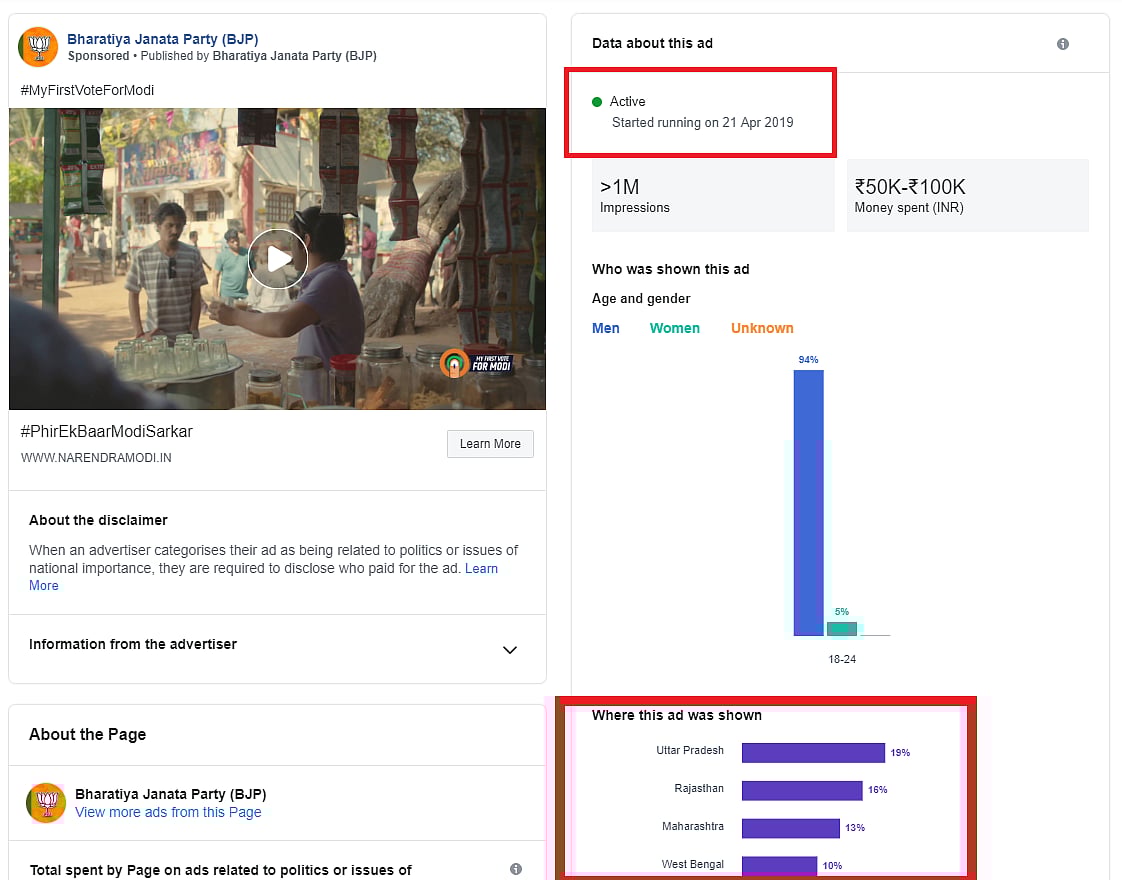The width and height of the screenshot is (1122, 880).
Task: Open Bharatiya Janata Party (BJP) page title link
Action: (x=162, y=39)
